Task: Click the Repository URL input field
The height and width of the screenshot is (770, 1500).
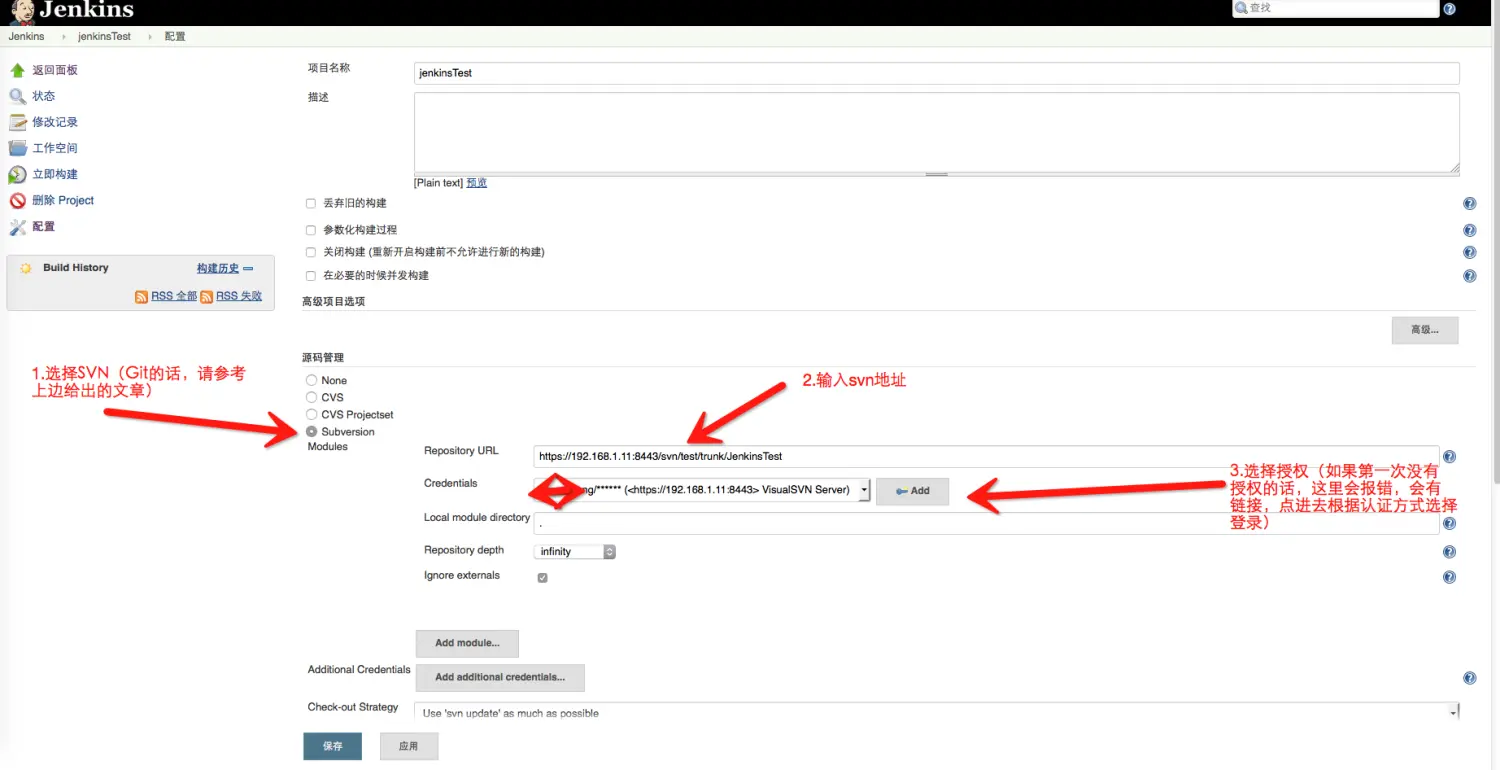Action: tap(987, 456)
